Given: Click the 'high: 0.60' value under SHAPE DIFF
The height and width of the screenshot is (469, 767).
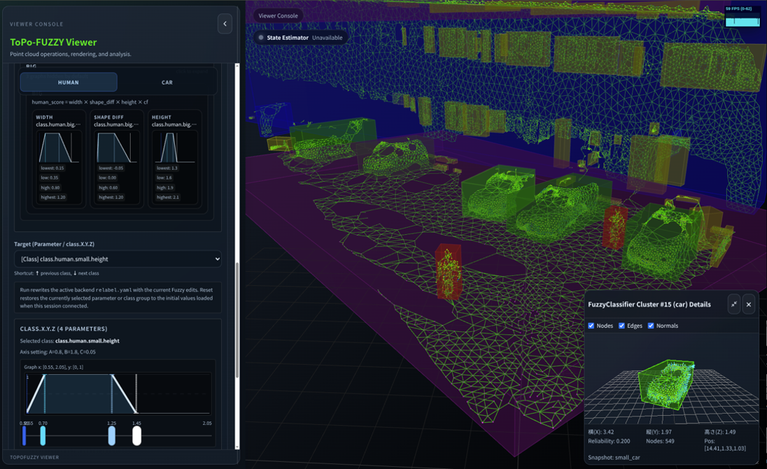Looking at the screenshot, I should 108,187.
